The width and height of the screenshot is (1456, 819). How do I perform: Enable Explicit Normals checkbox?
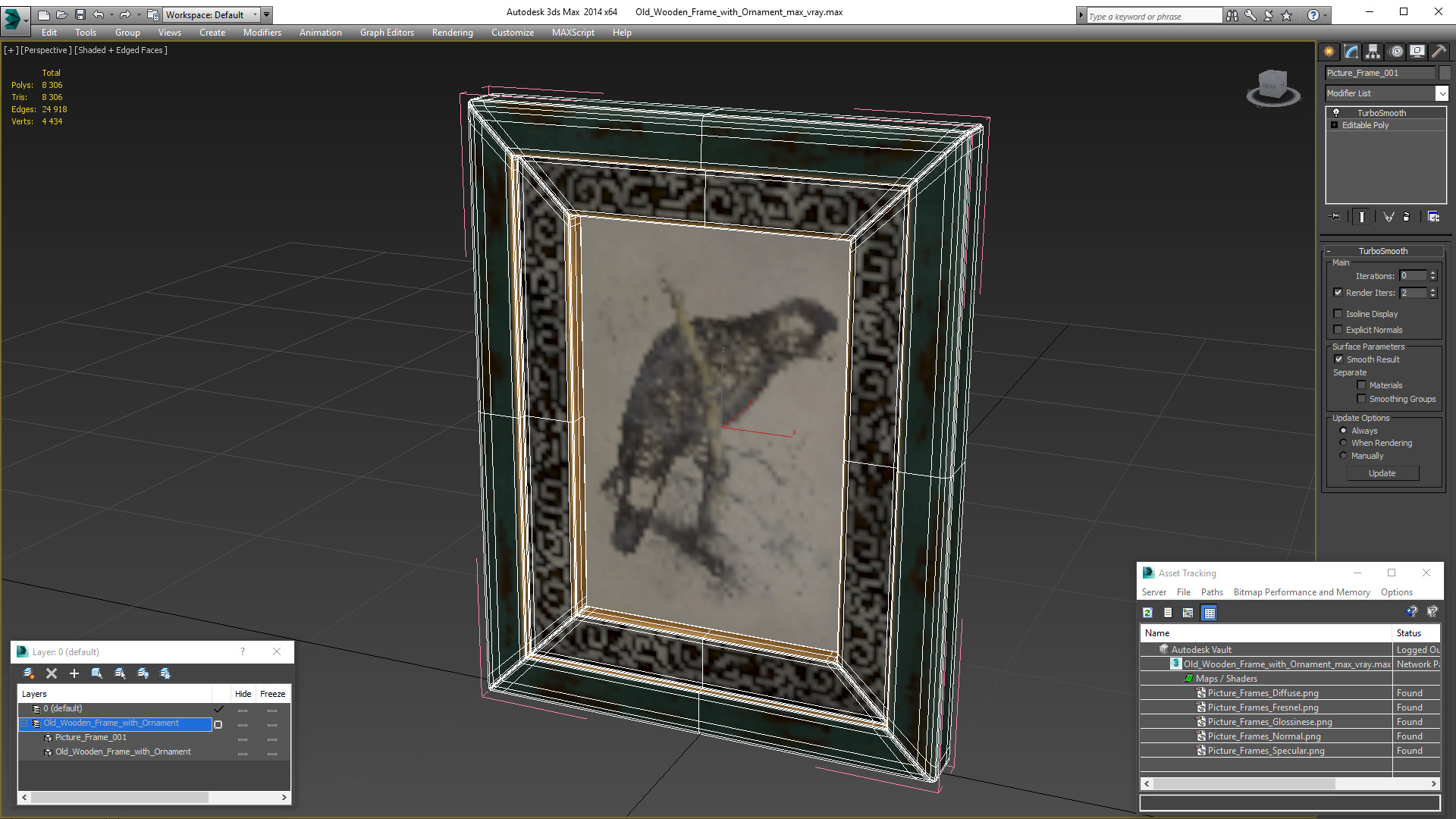1338,329
